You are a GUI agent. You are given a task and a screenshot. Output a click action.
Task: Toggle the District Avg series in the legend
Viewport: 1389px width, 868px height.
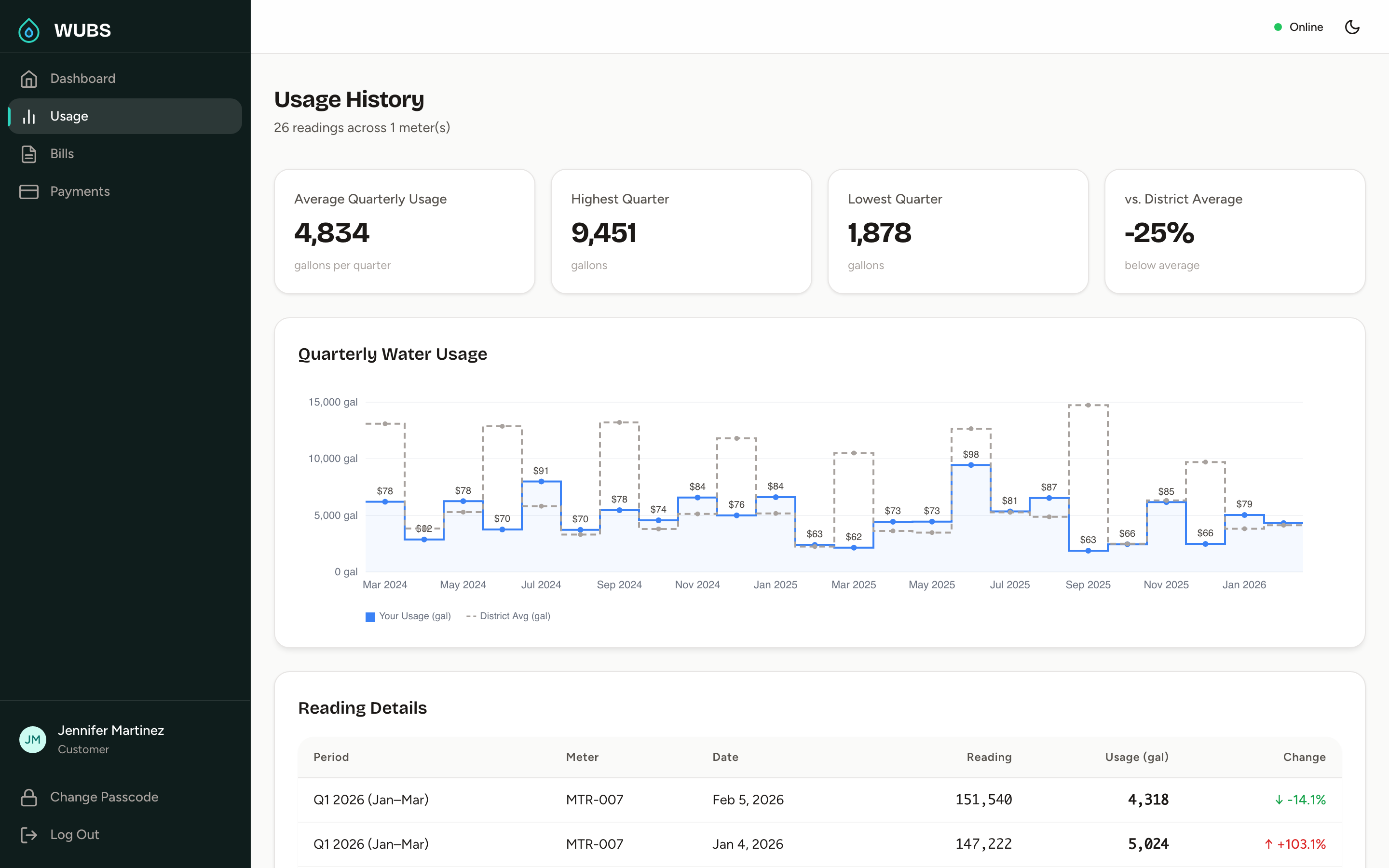coord(508,615)
